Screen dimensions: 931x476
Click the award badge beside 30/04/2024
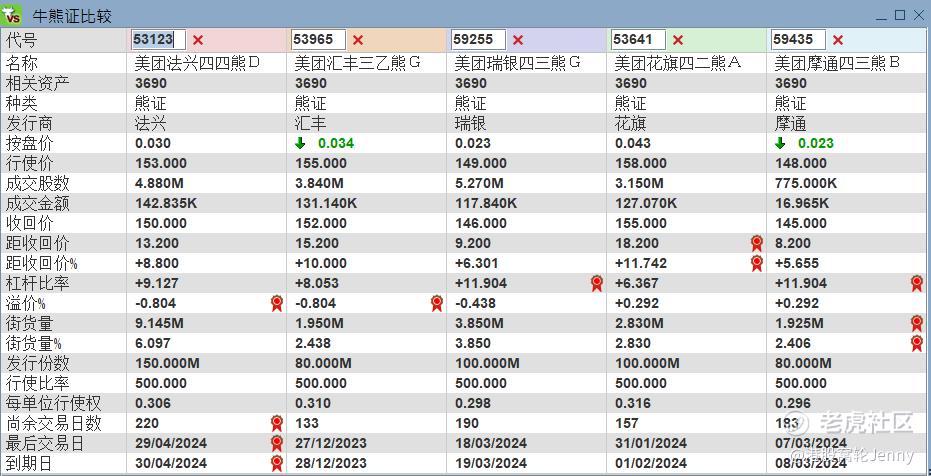(x=277, y=463)
